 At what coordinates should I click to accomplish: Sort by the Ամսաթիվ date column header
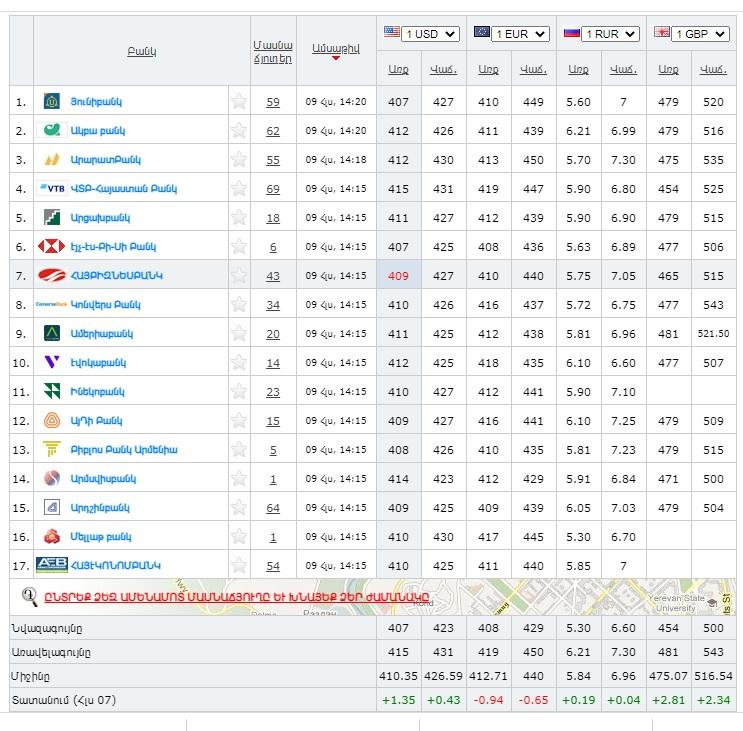pyautogui.click(x=335, y=49)
